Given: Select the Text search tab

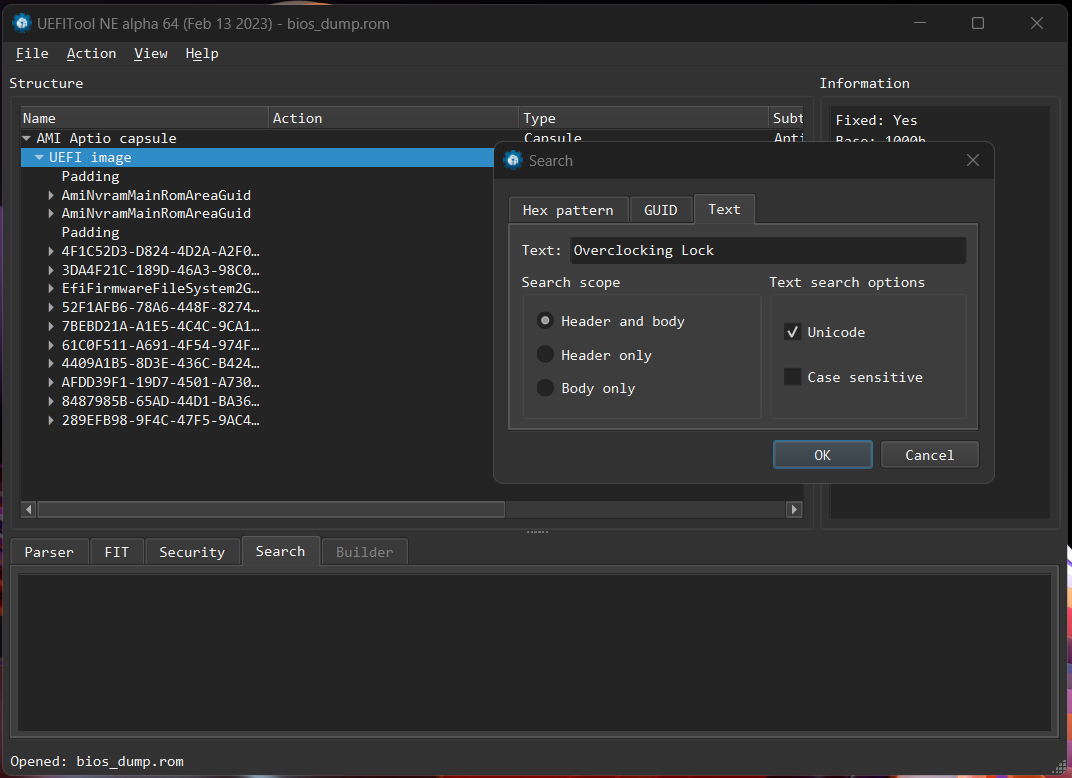Looking at the screenshot, I should [x=724, y=209].
